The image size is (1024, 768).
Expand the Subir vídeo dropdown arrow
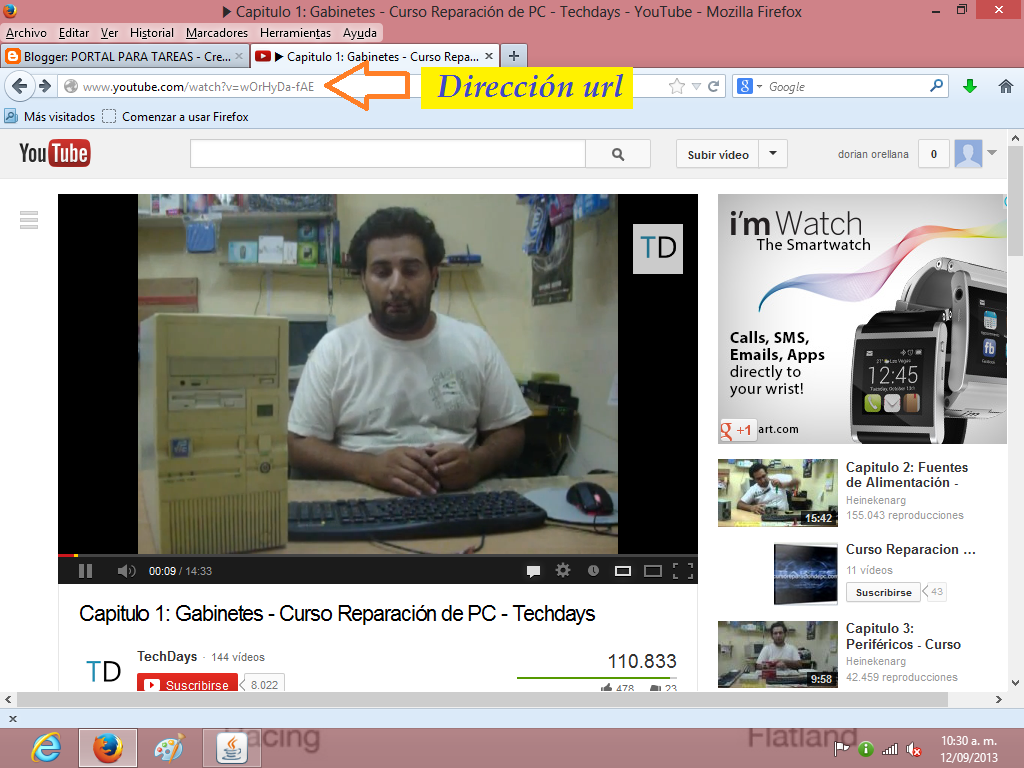773,154
